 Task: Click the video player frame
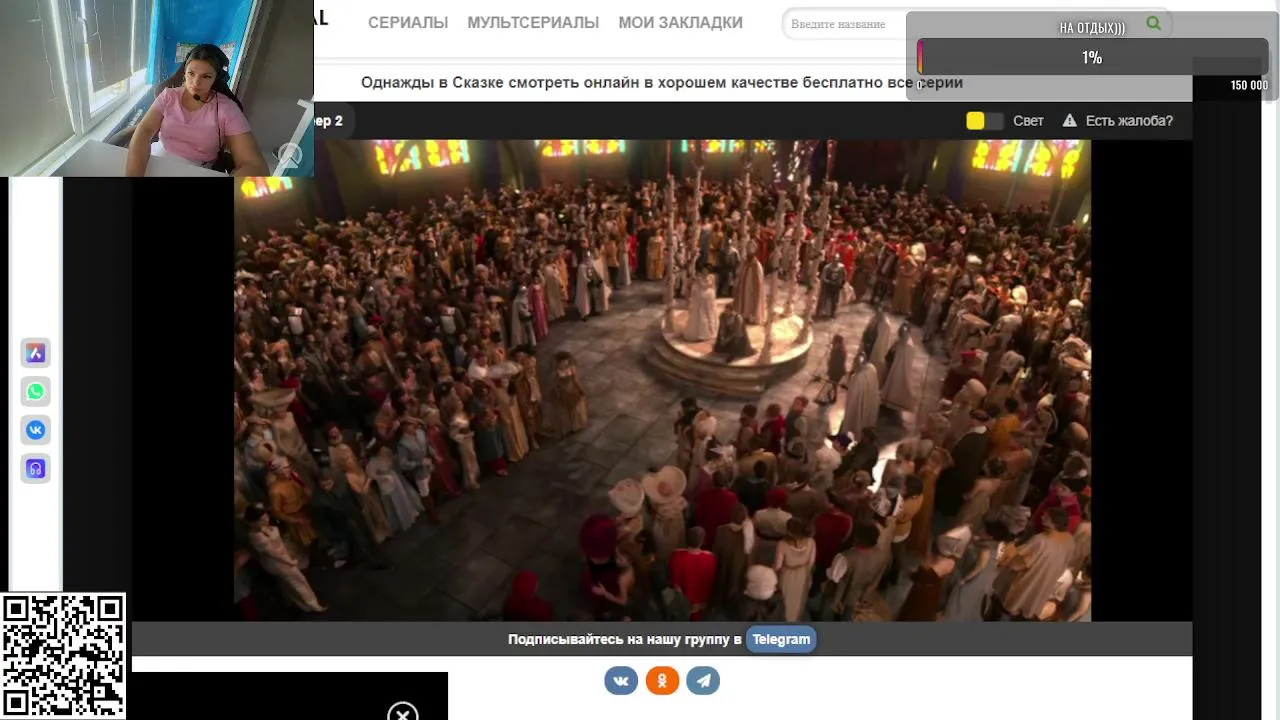(662, 380)
